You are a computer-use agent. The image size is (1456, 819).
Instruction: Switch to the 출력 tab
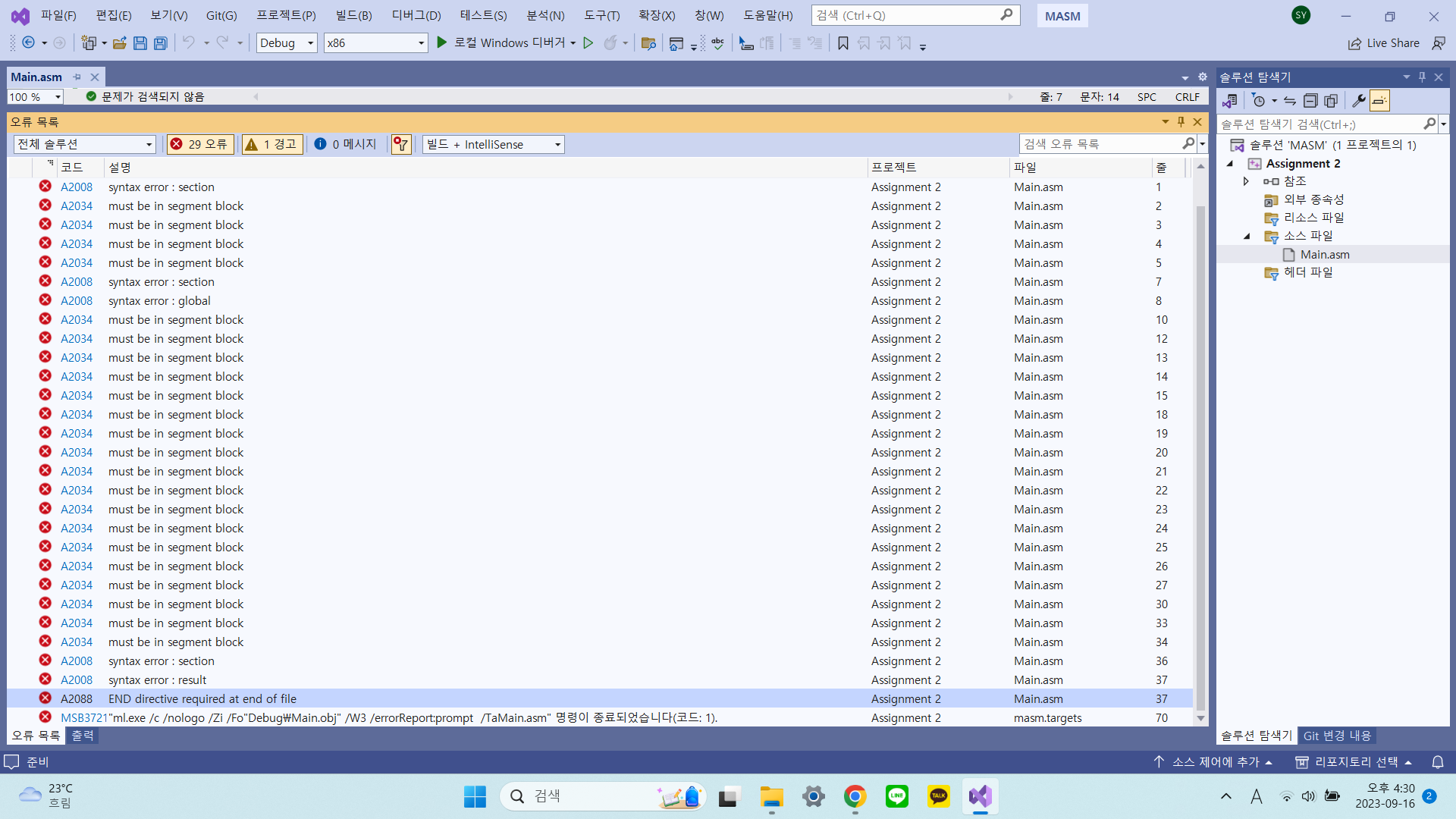pyautogui.click(x=83, y=735)
